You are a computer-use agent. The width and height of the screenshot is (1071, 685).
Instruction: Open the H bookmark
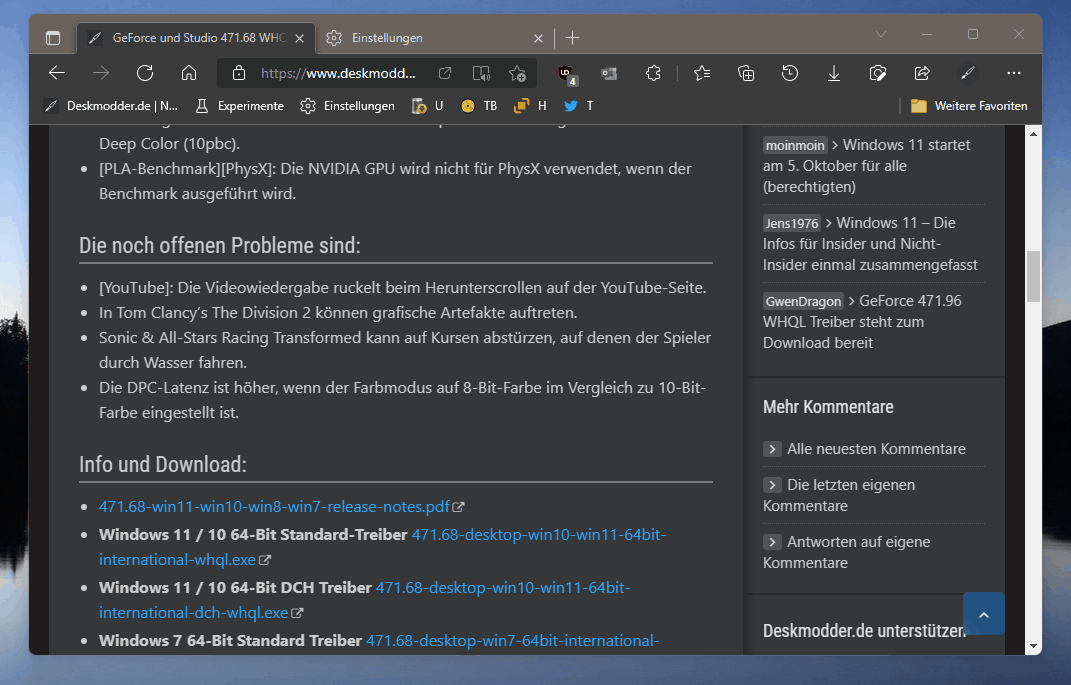pos(530,106)
